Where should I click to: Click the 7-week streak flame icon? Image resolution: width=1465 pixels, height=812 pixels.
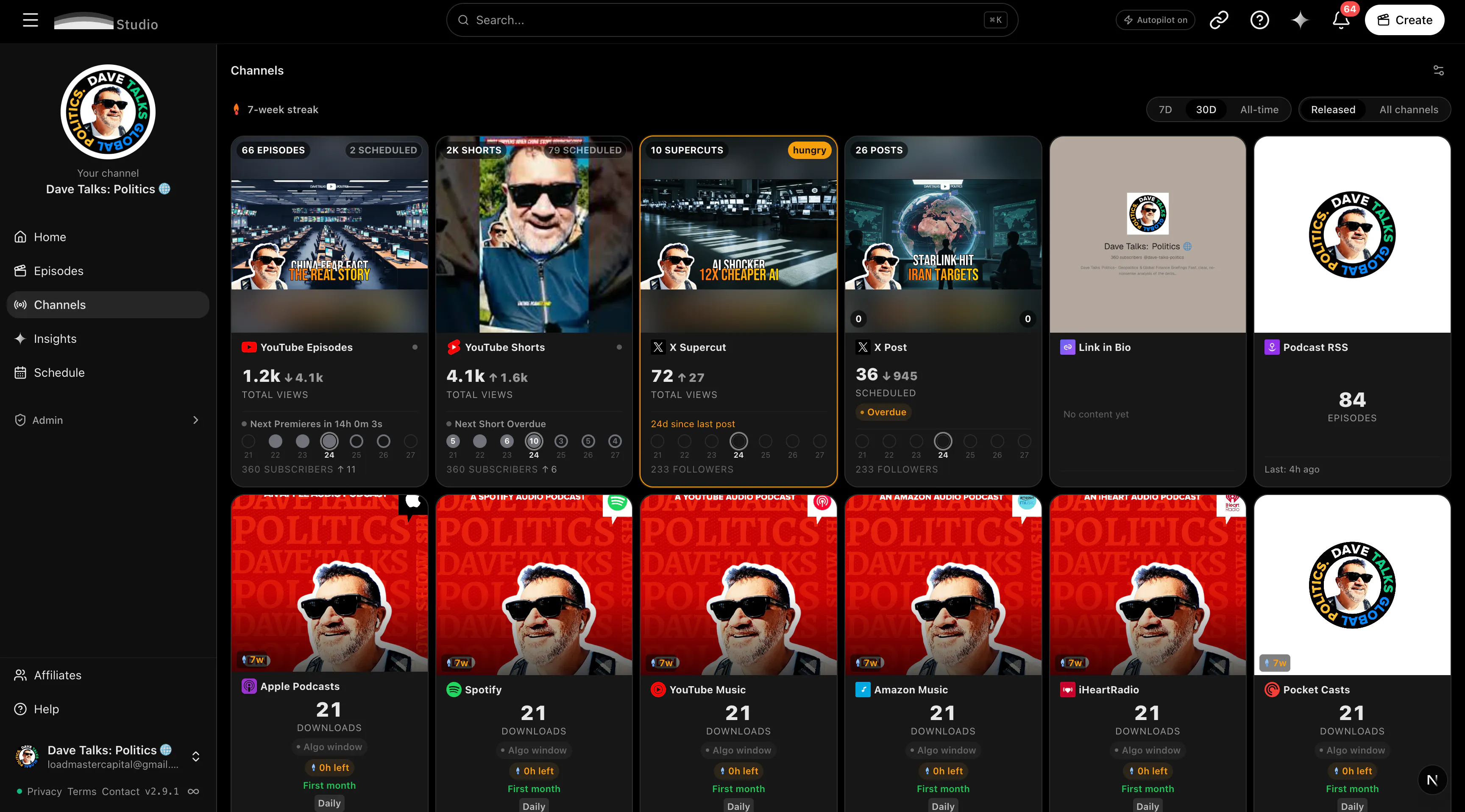click(236, 109)
